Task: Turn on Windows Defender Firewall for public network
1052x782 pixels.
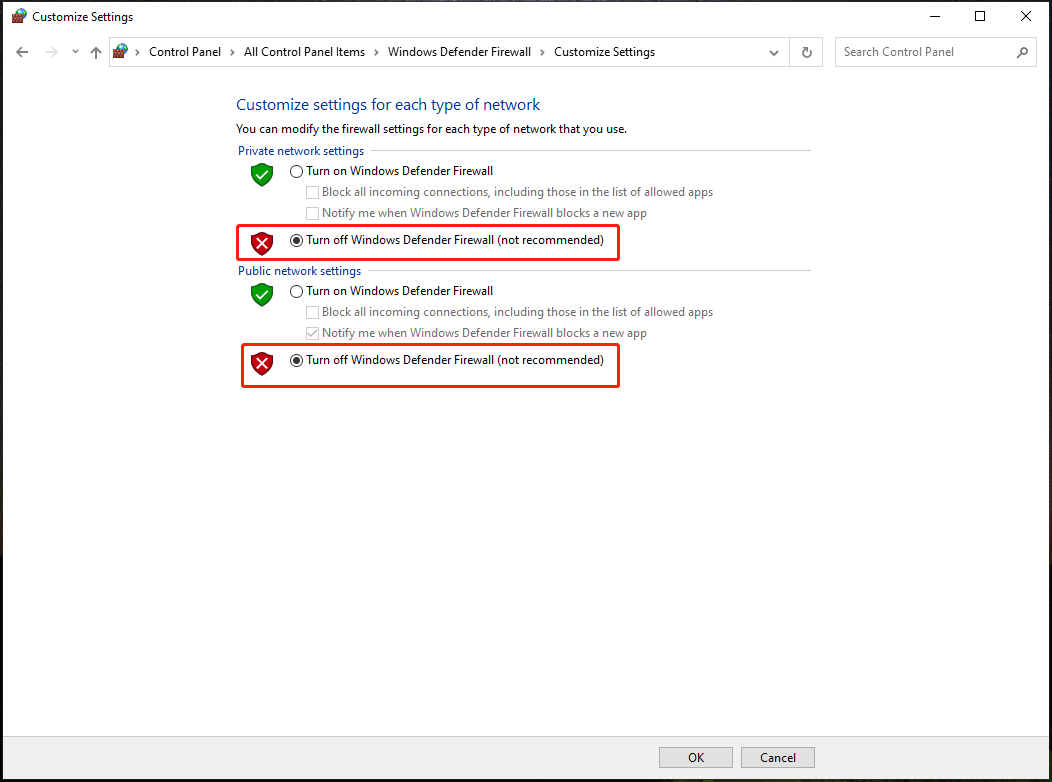Action: (296, 291)
